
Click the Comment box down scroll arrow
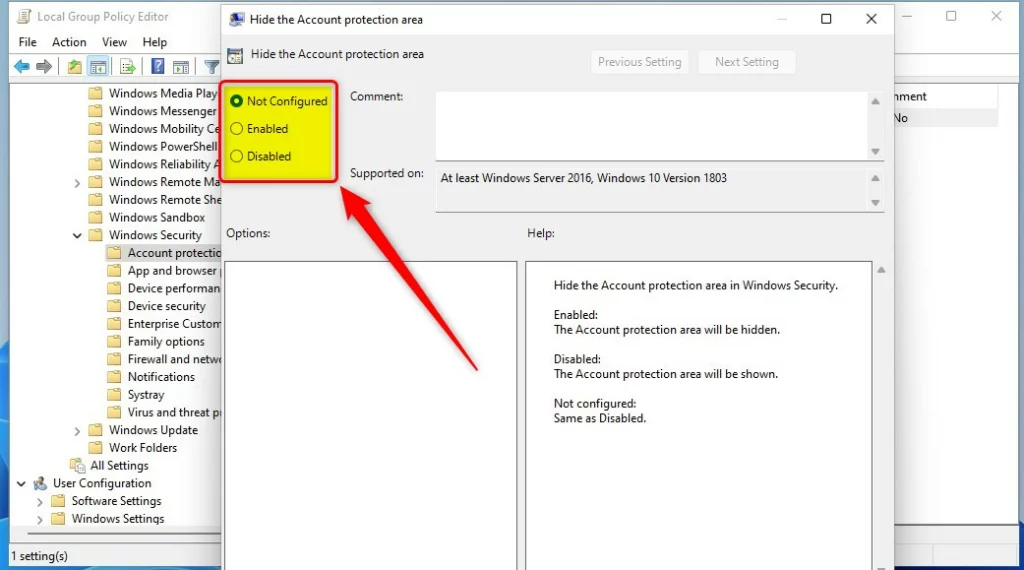875,151
